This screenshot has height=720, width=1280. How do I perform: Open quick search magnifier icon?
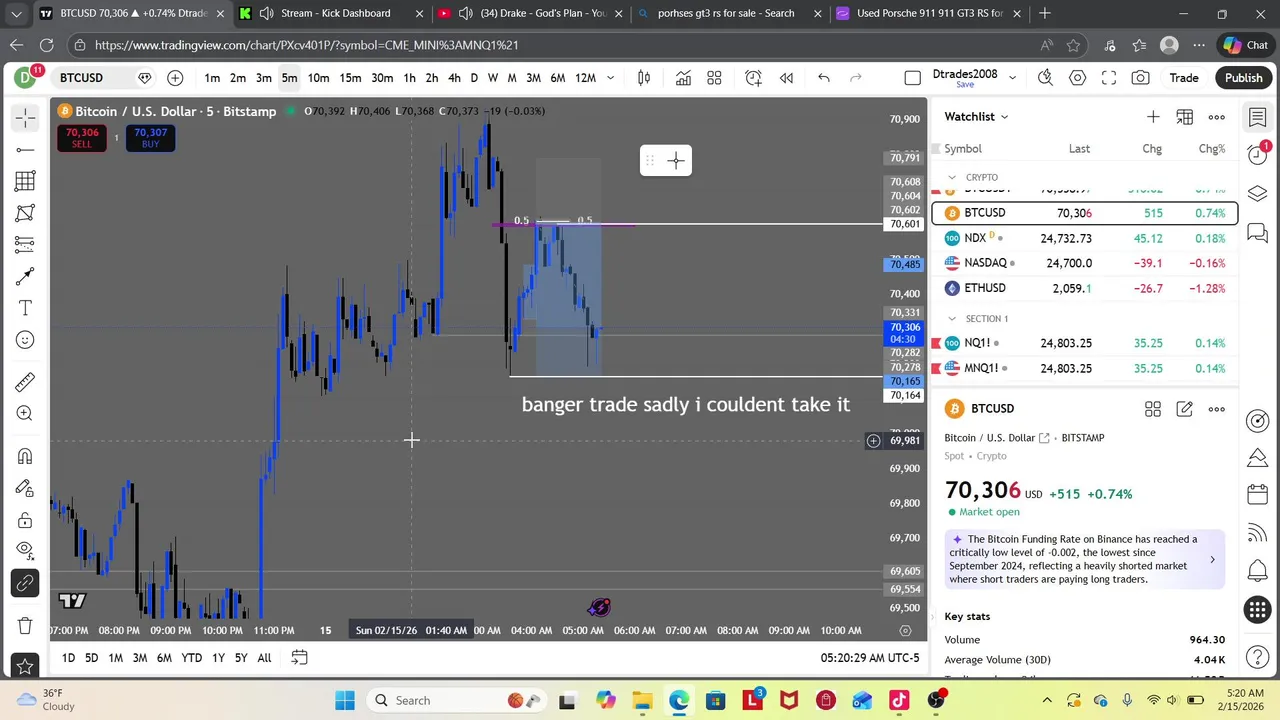pyautogui.click(x=1045, y=78)
